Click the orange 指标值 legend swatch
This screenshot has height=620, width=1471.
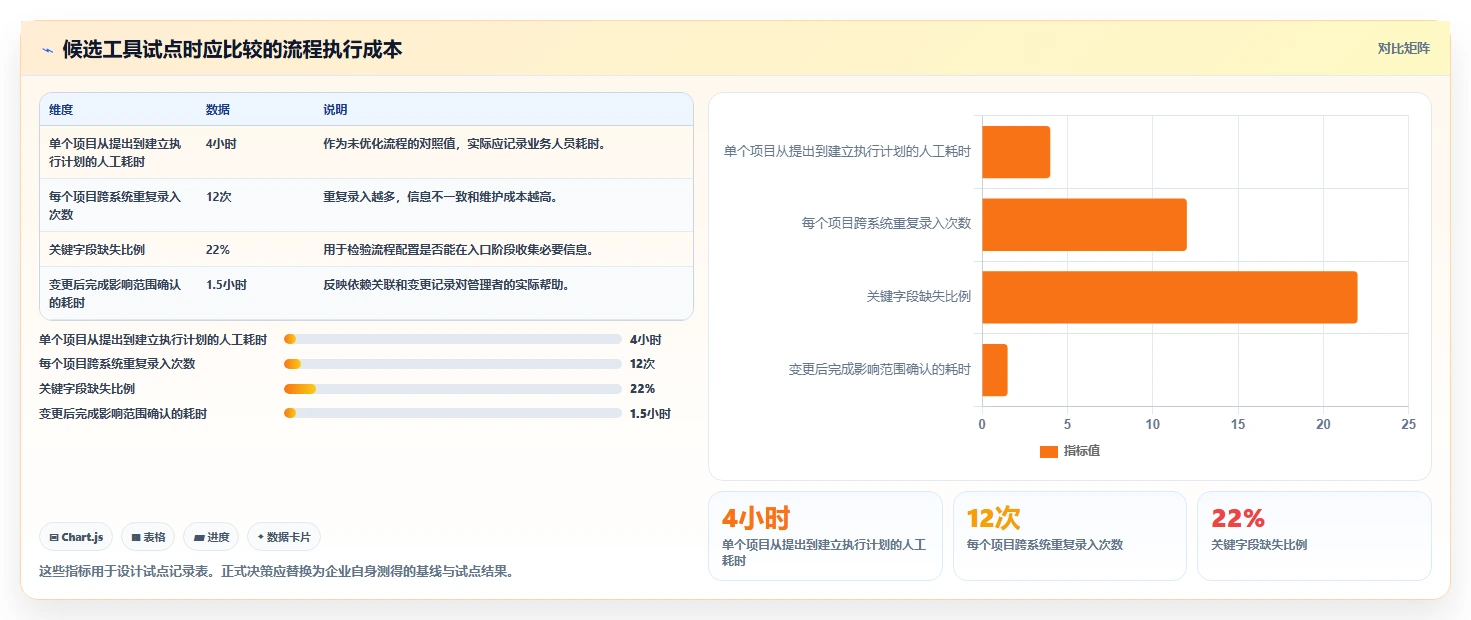(x=1048, y=452)
